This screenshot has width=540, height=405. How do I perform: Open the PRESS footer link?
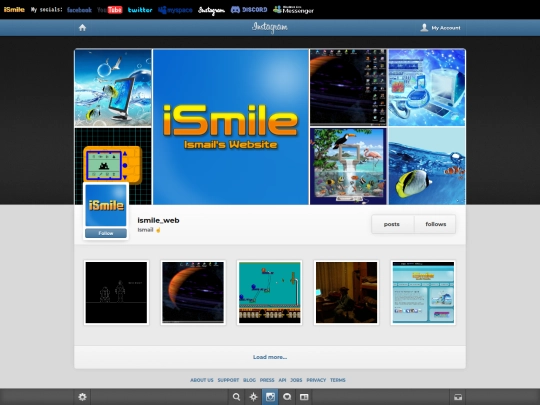(x=267, y=380)
